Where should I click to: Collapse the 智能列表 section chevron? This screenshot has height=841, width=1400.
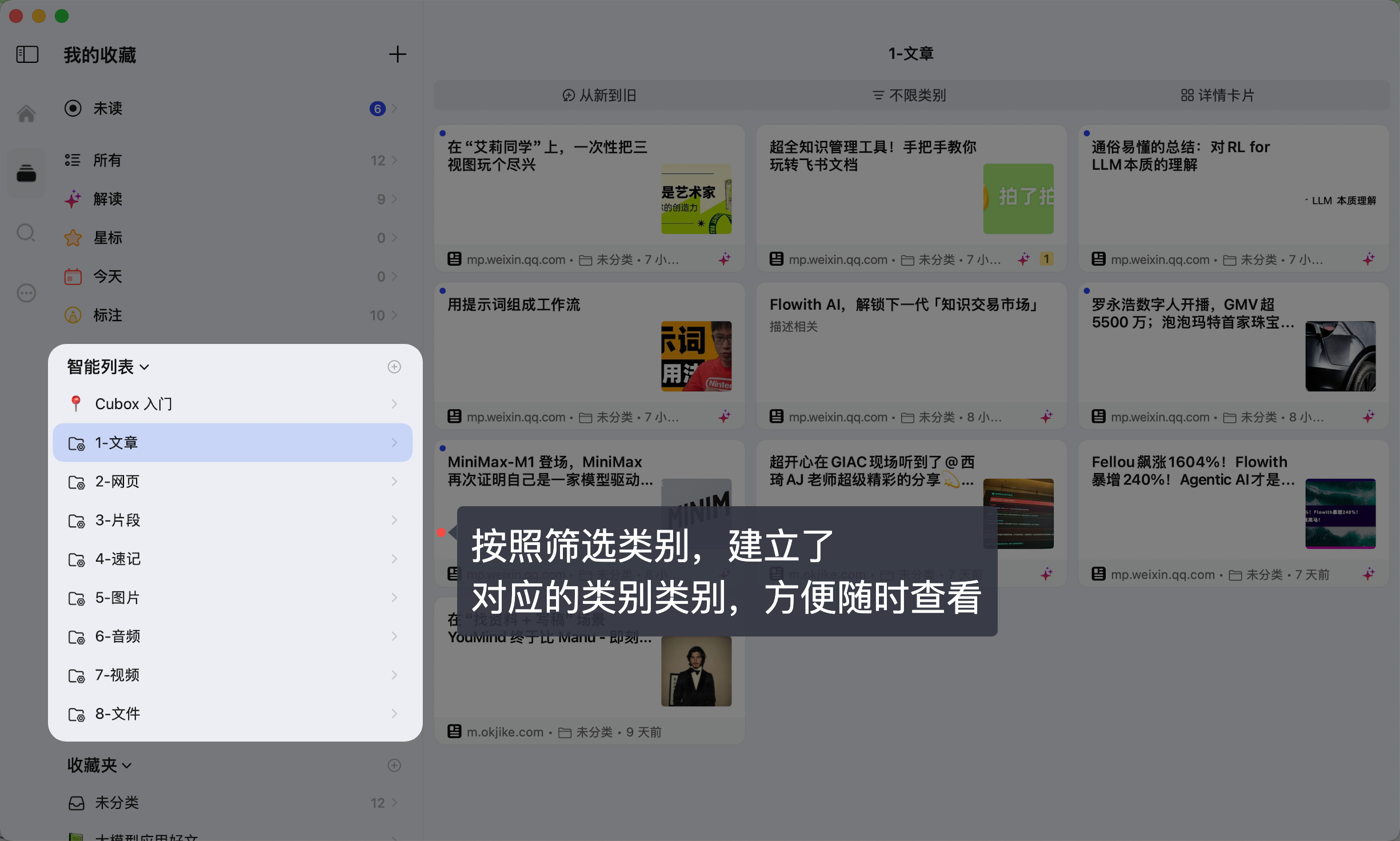tap(145, 367)
